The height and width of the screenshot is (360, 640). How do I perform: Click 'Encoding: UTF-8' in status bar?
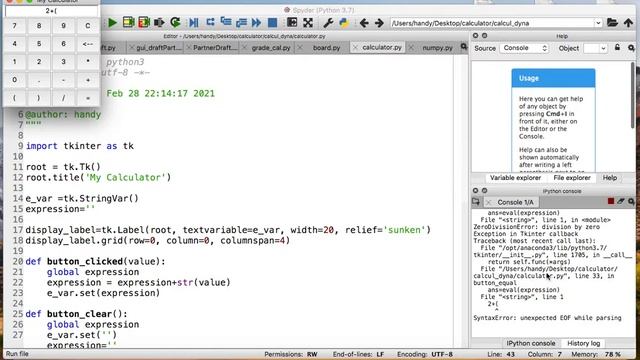tap(424, 354)
